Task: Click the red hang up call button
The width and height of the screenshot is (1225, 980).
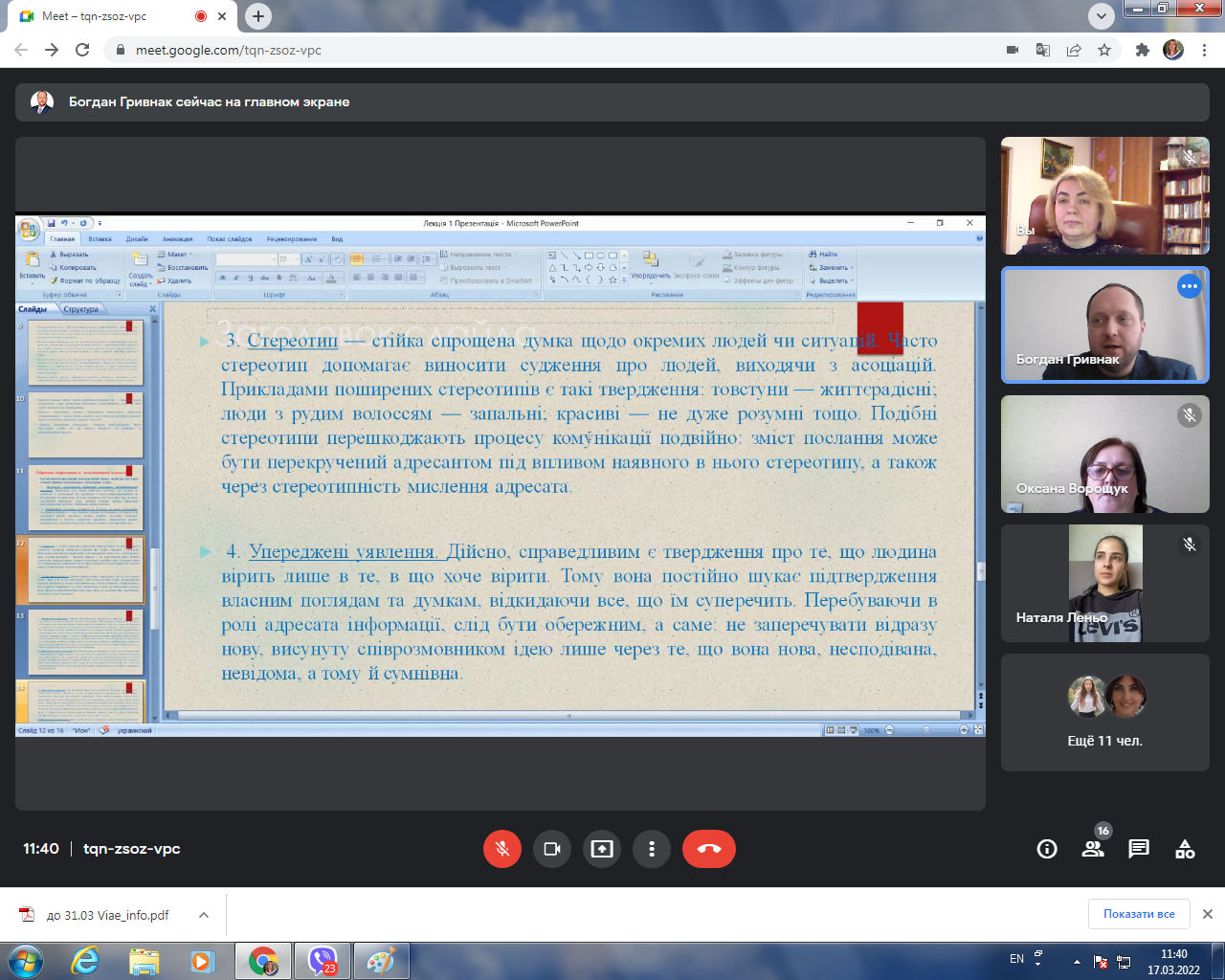Action: point(708,849)
